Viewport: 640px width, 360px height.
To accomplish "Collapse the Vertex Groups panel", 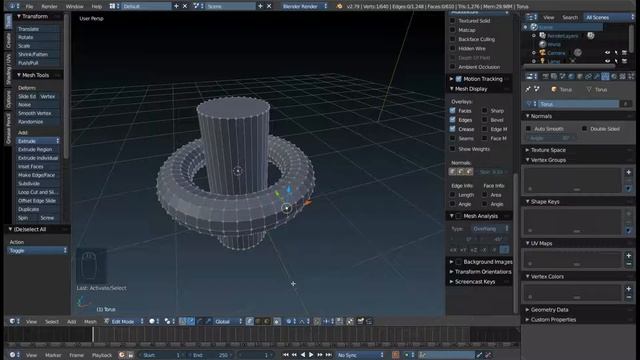I will tap(527, 160).
